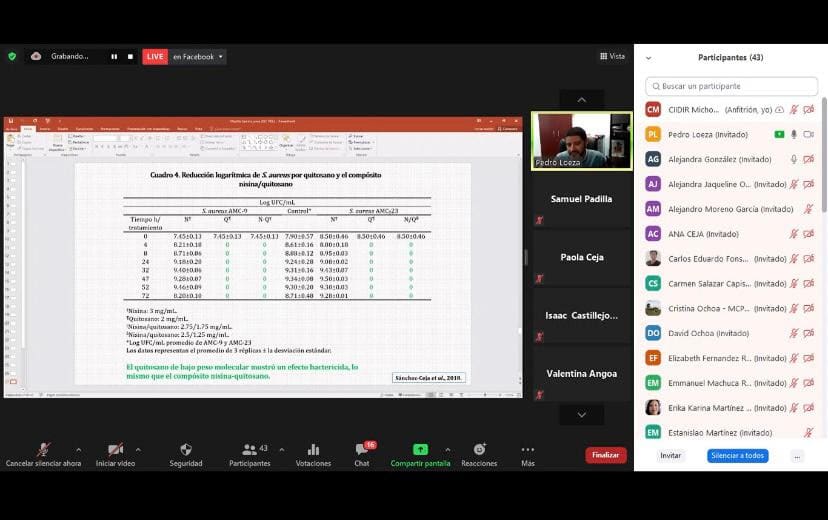
Task: Click the red Finalizar button
Action: [605, 455]
